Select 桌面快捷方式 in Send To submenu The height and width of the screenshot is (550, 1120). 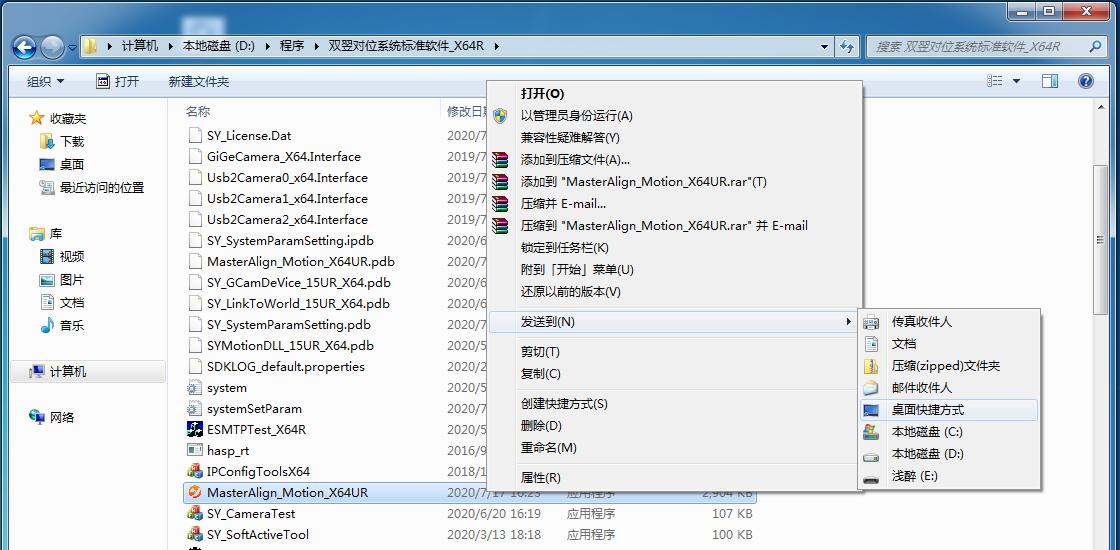click(x=927, y=410)
